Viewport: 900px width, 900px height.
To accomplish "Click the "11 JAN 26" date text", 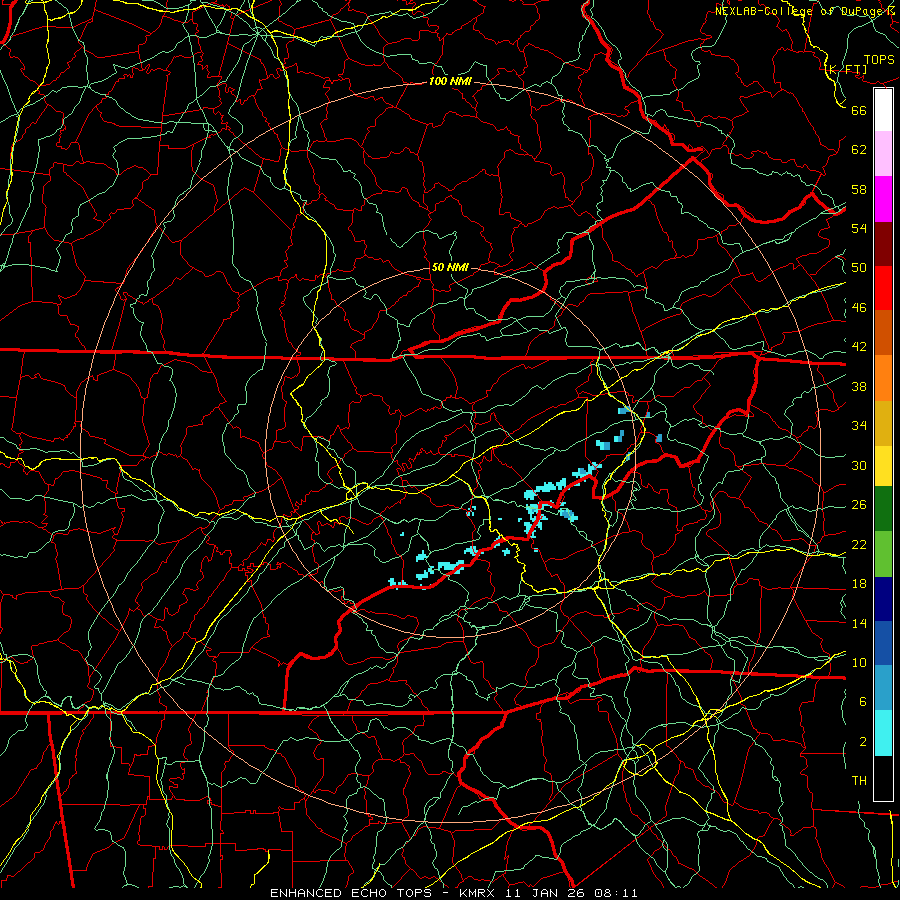I will (546, 893).
